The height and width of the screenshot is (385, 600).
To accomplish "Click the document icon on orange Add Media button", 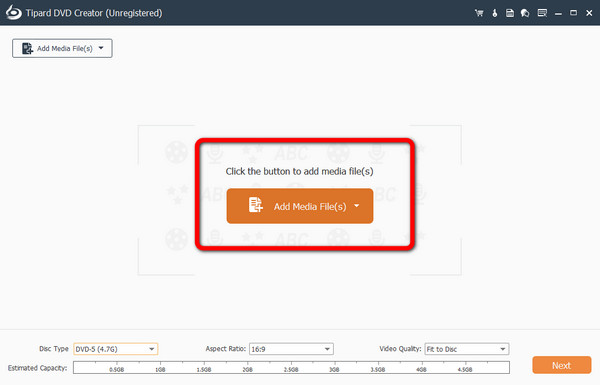I will point(256,205).
